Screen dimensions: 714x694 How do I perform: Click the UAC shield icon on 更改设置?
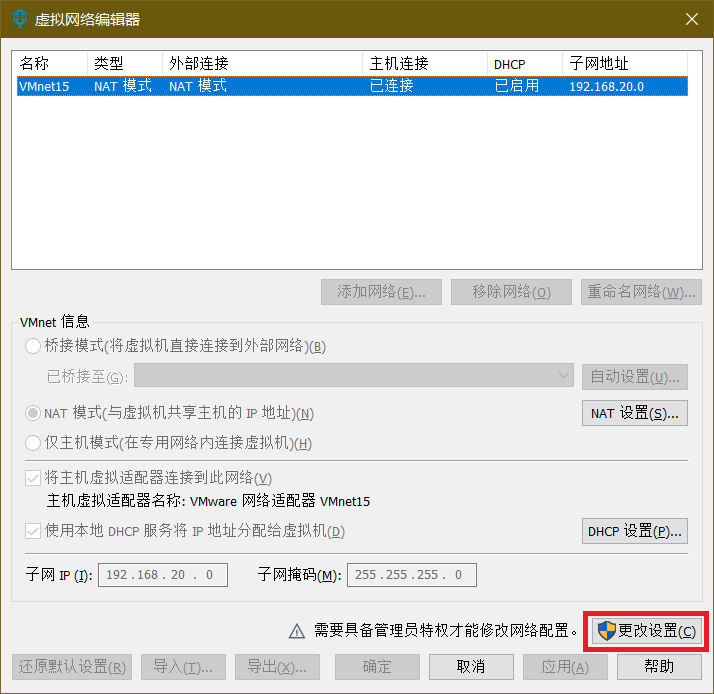606,631
